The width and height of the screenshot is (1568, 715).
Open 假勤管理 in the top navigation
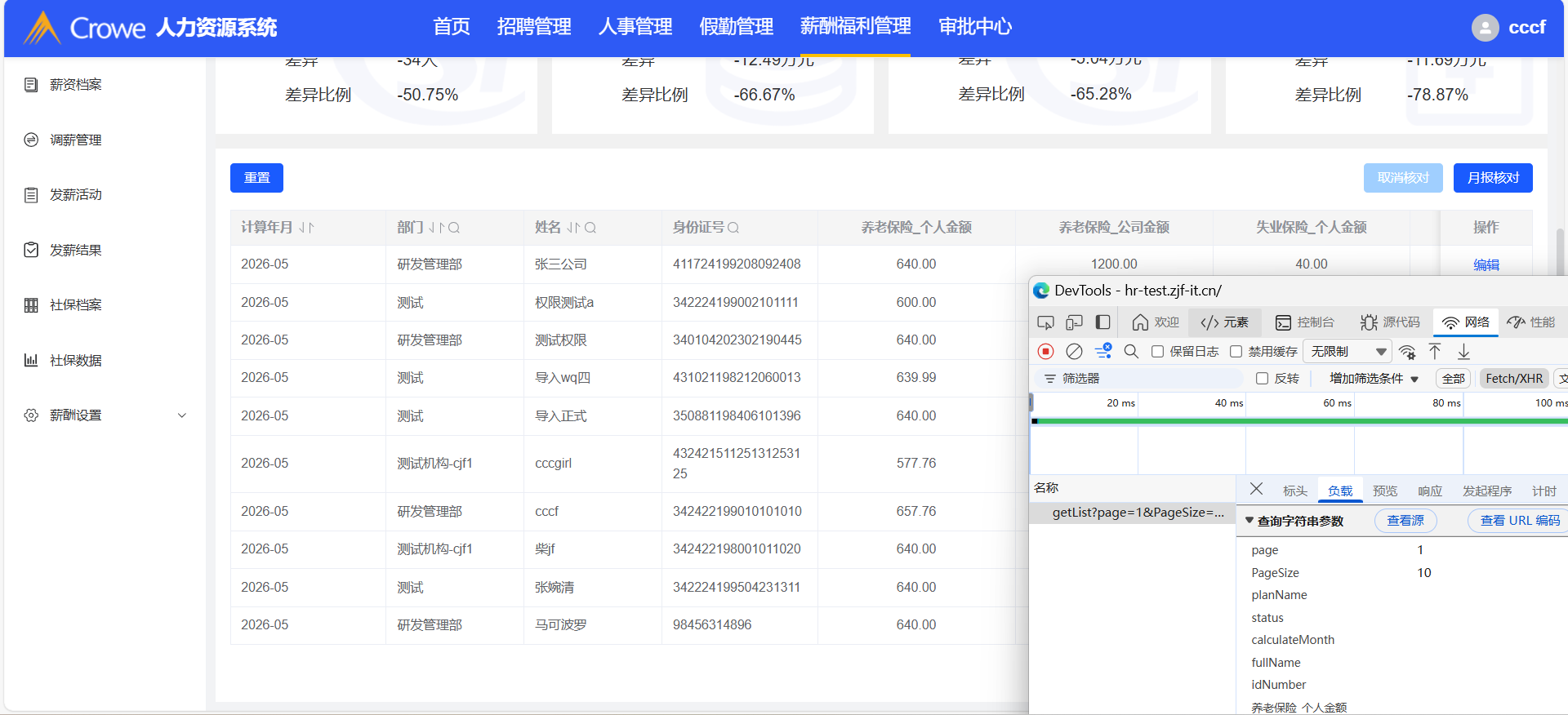736,27
